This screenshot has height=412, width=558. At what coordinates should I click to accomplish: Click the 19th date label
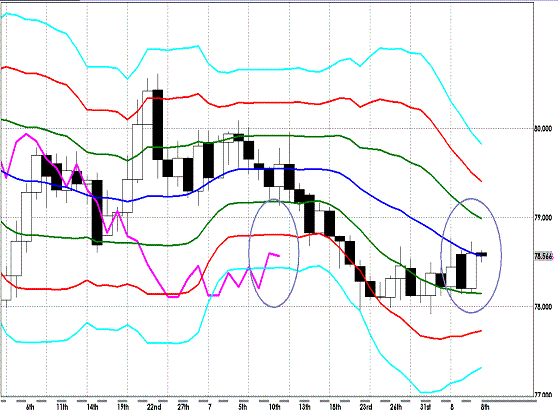coord(123,407)
